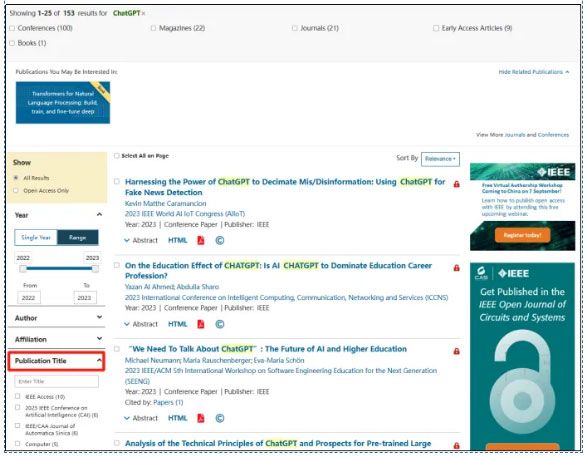Open author Kevin Matthe Caramancion
This screenshot has height=456, width=586.
point(166,203)
